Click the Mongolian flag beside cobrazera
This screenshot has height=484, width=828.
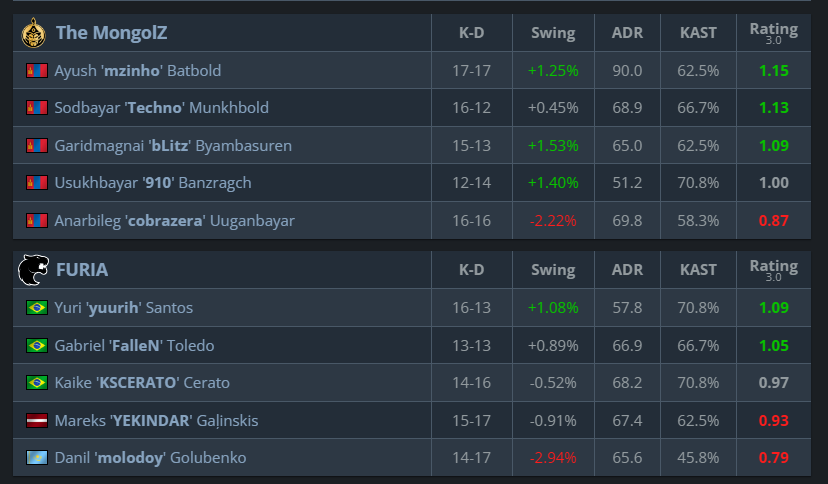(37, 221)
